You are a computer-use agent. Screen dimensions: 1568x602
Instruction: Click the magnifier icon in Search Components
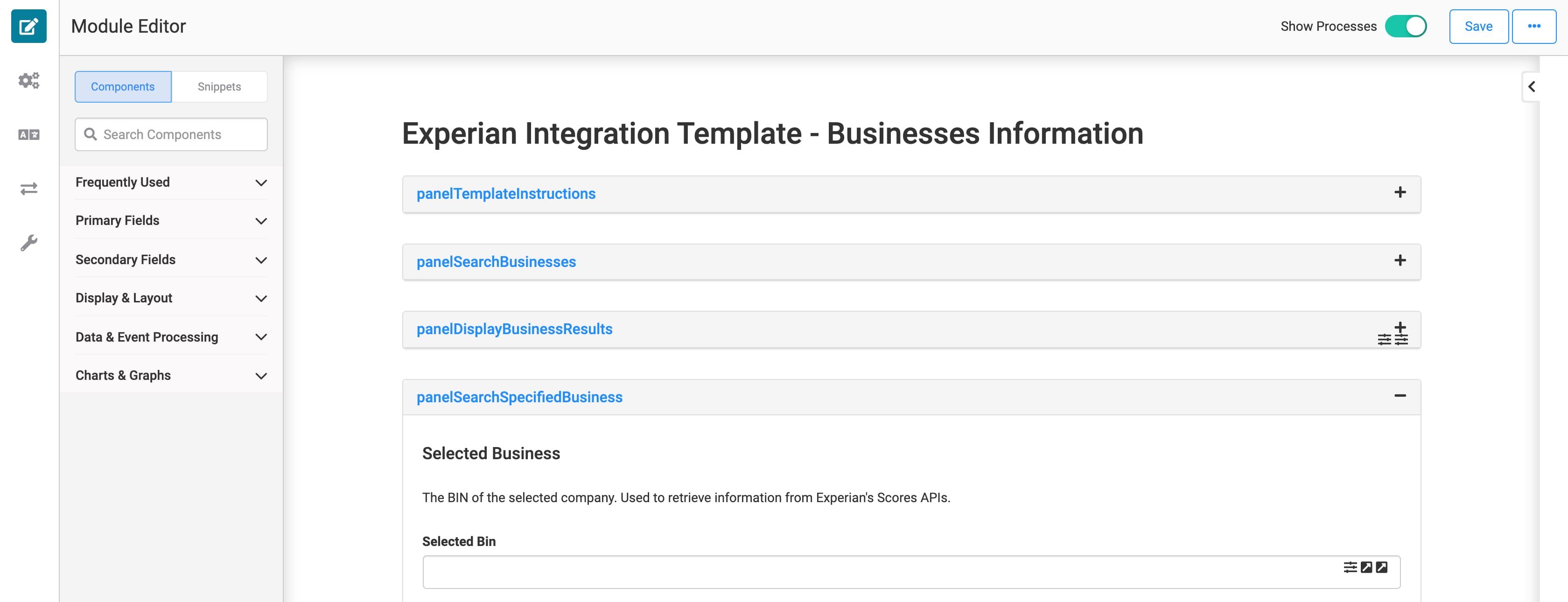click(x=90, y=134)
